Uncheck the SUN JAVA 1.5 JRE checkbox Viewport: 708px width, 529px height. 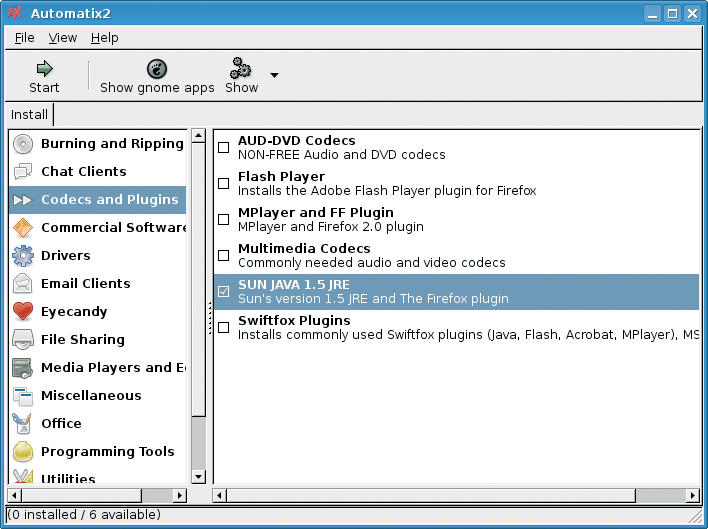224,292
